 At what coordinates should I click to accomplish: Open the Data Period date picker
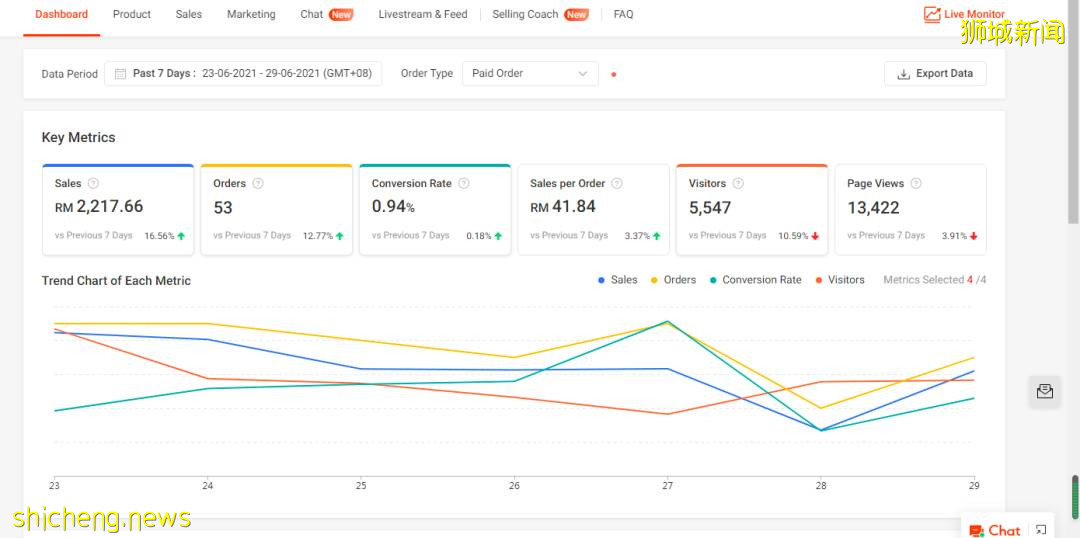click(x=243, y=74)
